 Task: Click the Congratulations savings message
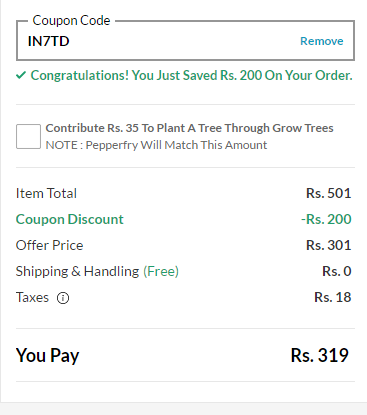tap(191, 75)
